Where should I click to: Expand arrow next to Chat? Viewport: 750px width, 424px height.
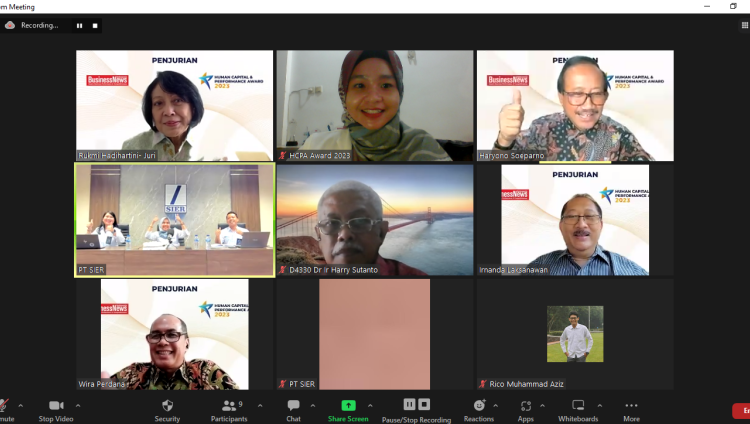point(312,405)
